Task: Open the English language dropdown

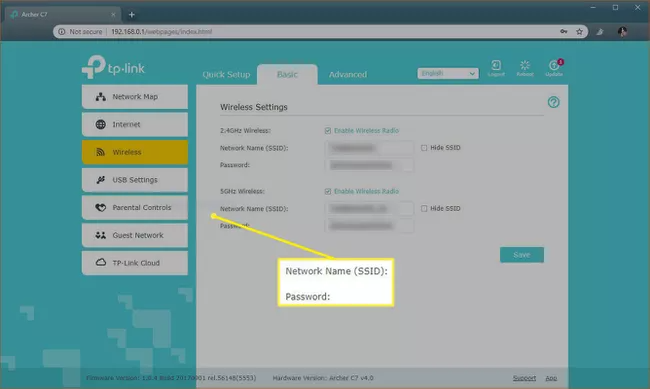Action: (x=448, y=73)
